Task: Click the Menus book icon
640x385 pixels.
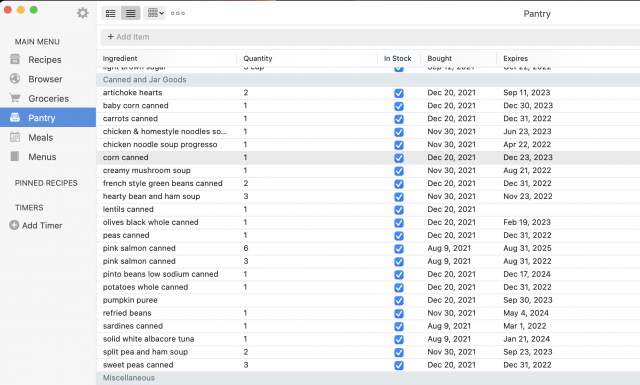Action: [x=15, y=156]
